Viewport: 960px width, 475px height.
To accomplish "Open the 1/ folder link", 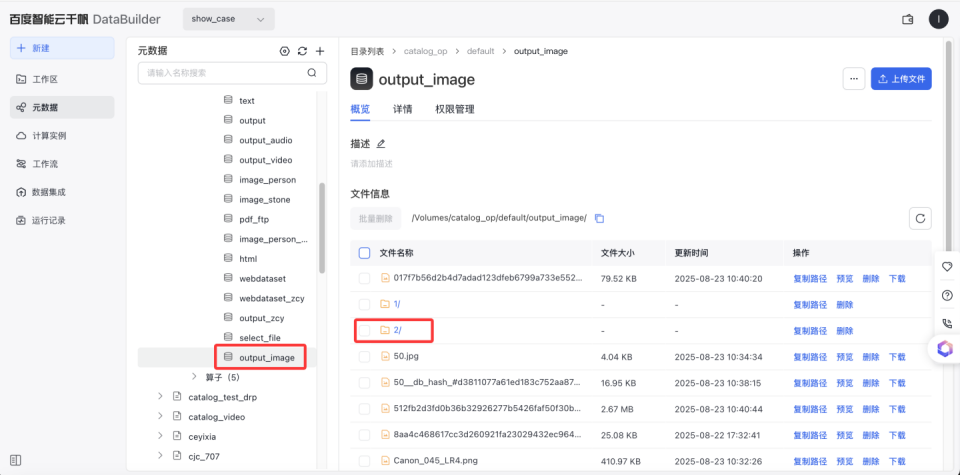I will (x=397, y=304).
